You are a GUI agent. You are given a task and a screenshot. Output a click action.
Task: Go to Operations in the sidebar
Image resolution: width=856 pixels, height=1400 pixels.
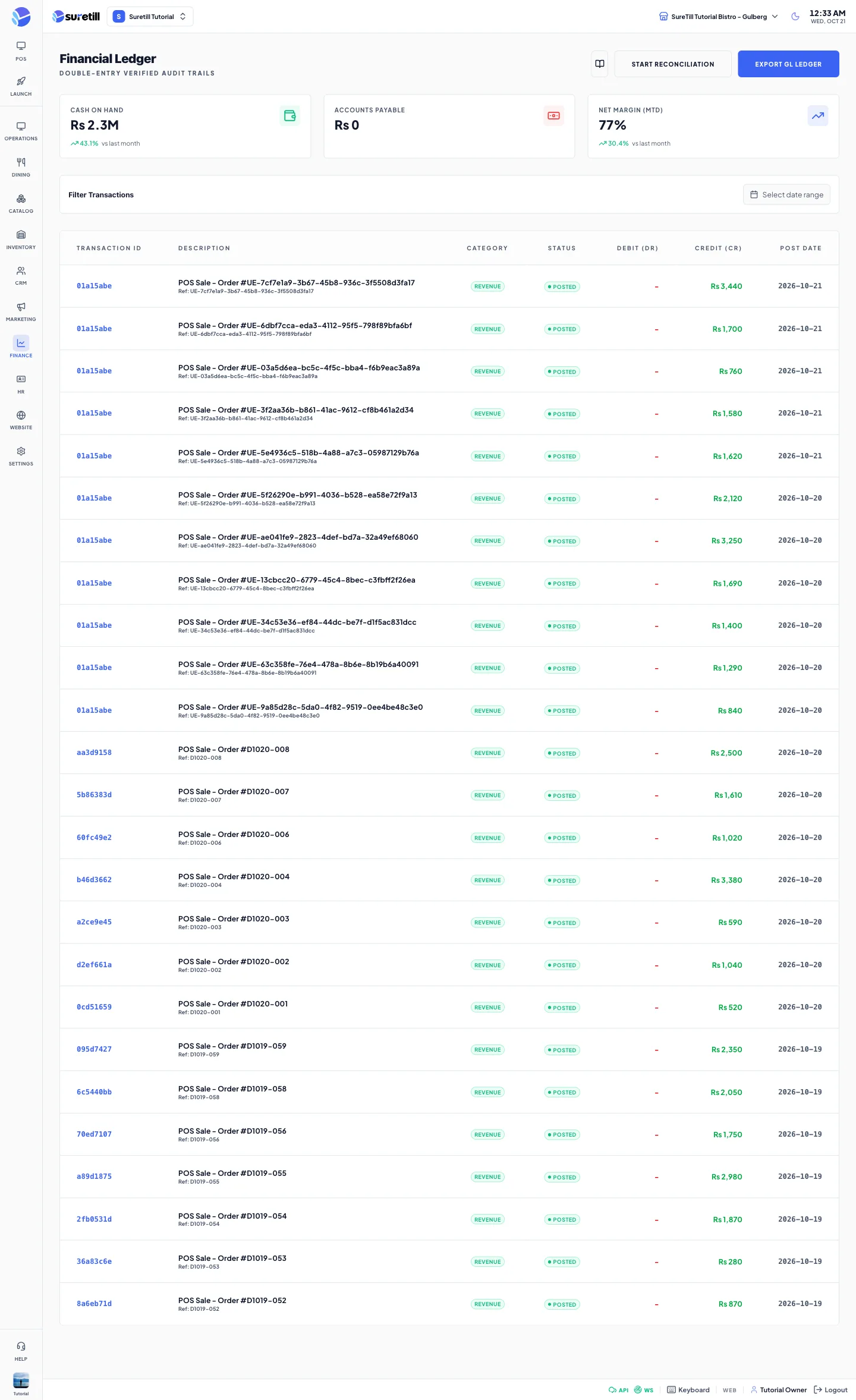pyautogui.click(x=21, y=131)
